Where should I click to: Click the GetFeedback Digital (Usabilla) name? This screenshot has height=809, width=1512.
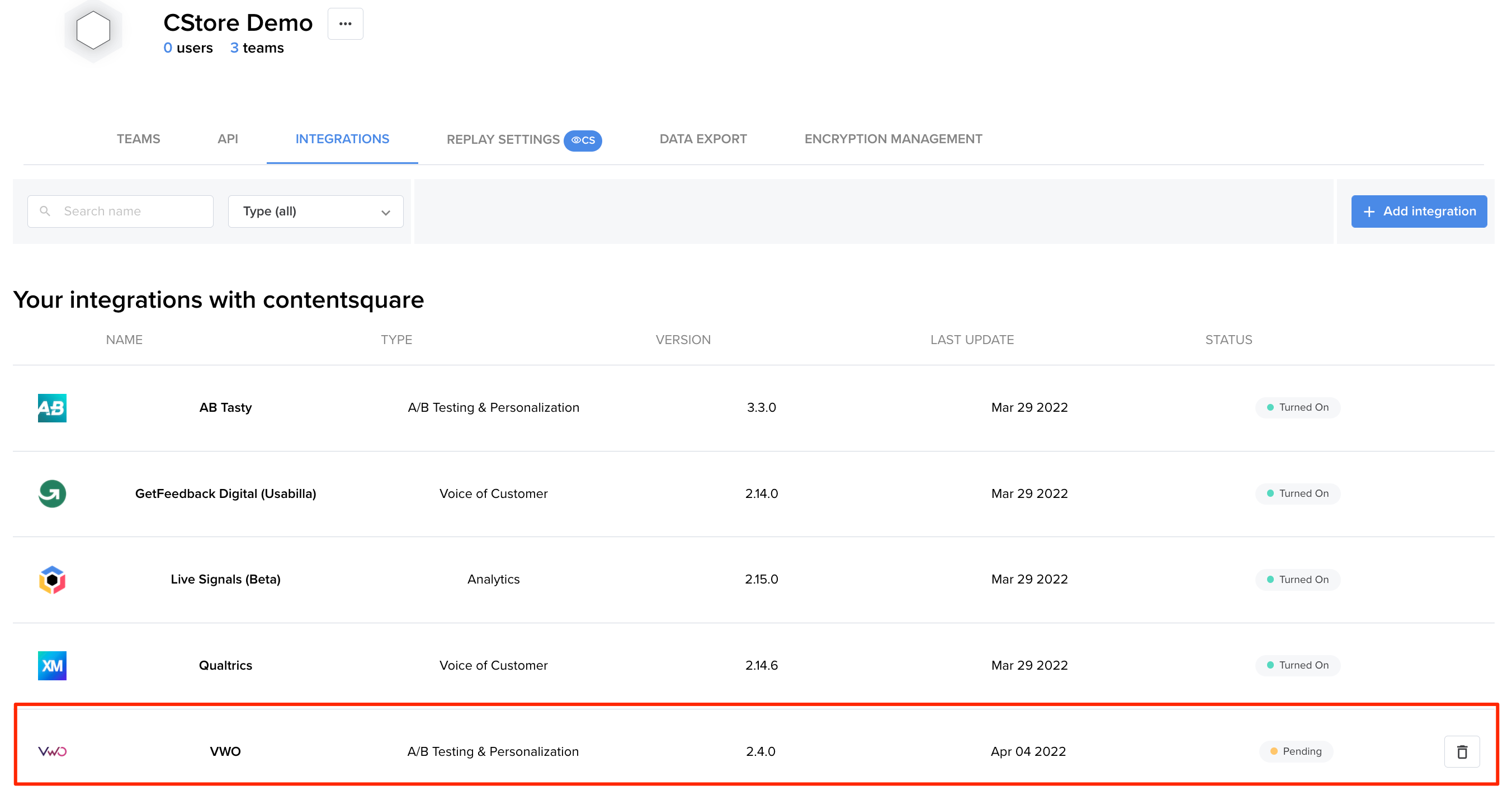[x=225, y=493]
